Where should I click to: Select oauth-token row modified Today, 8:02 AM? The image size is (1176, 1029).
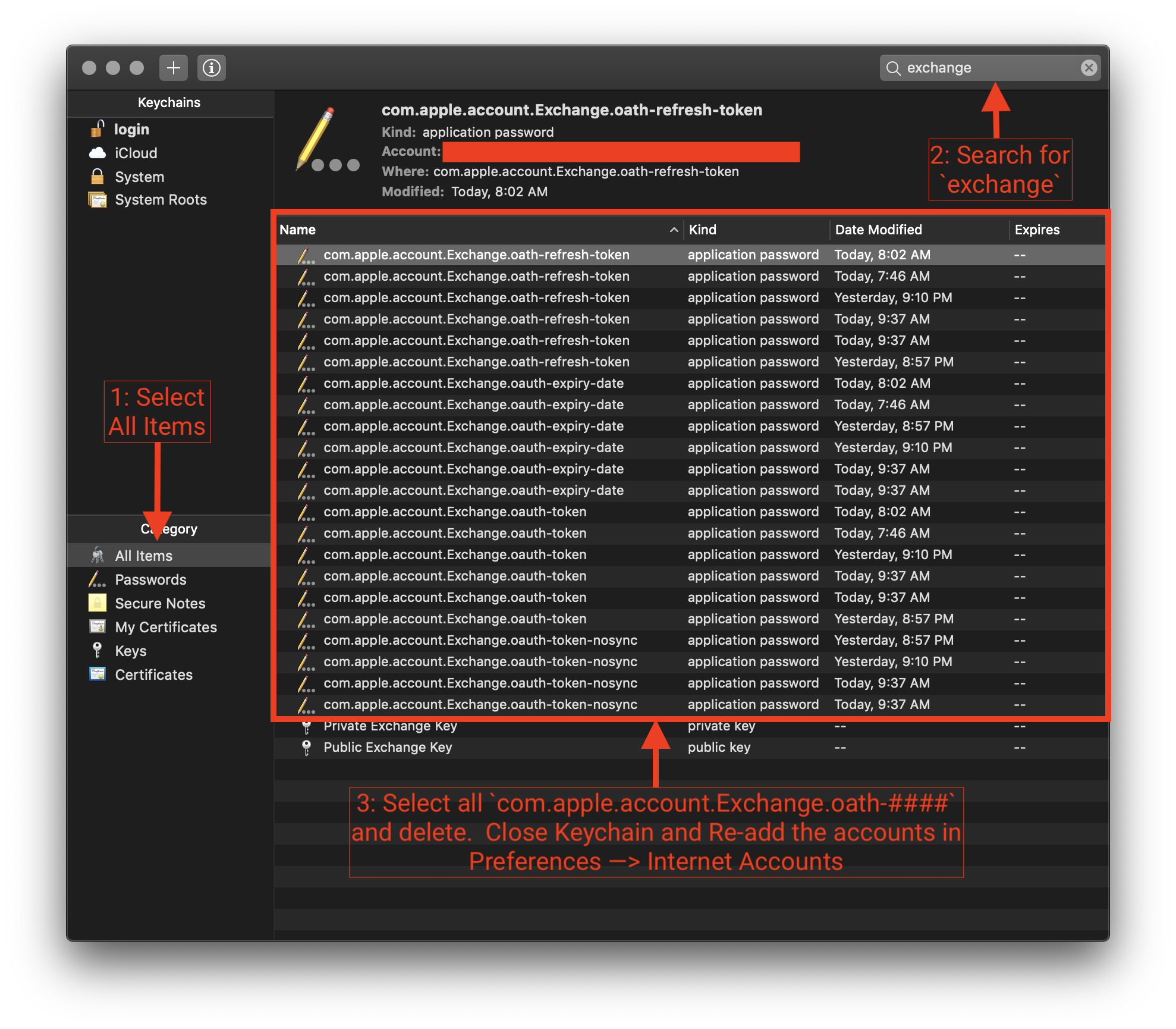tap(690, 512)
